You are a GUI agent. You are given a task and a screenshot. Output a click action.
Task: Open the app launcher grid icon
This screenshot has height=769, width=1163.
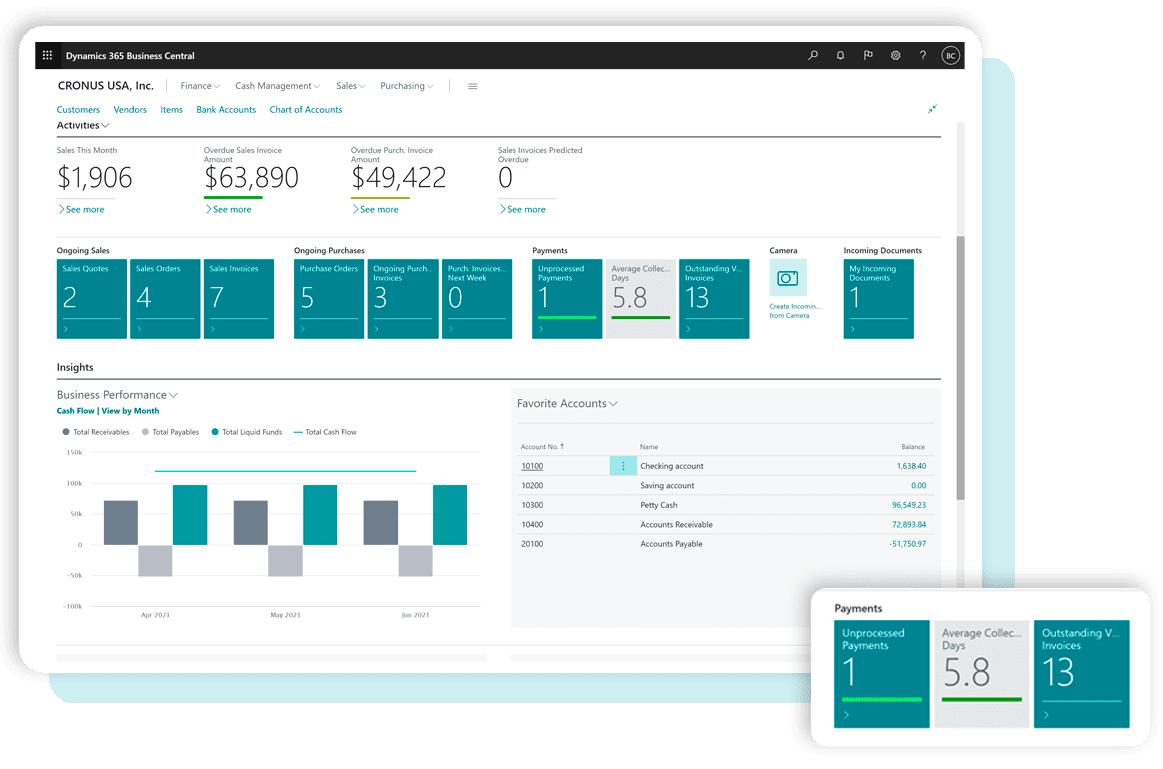pyautogui.click(x=47, y=55)
